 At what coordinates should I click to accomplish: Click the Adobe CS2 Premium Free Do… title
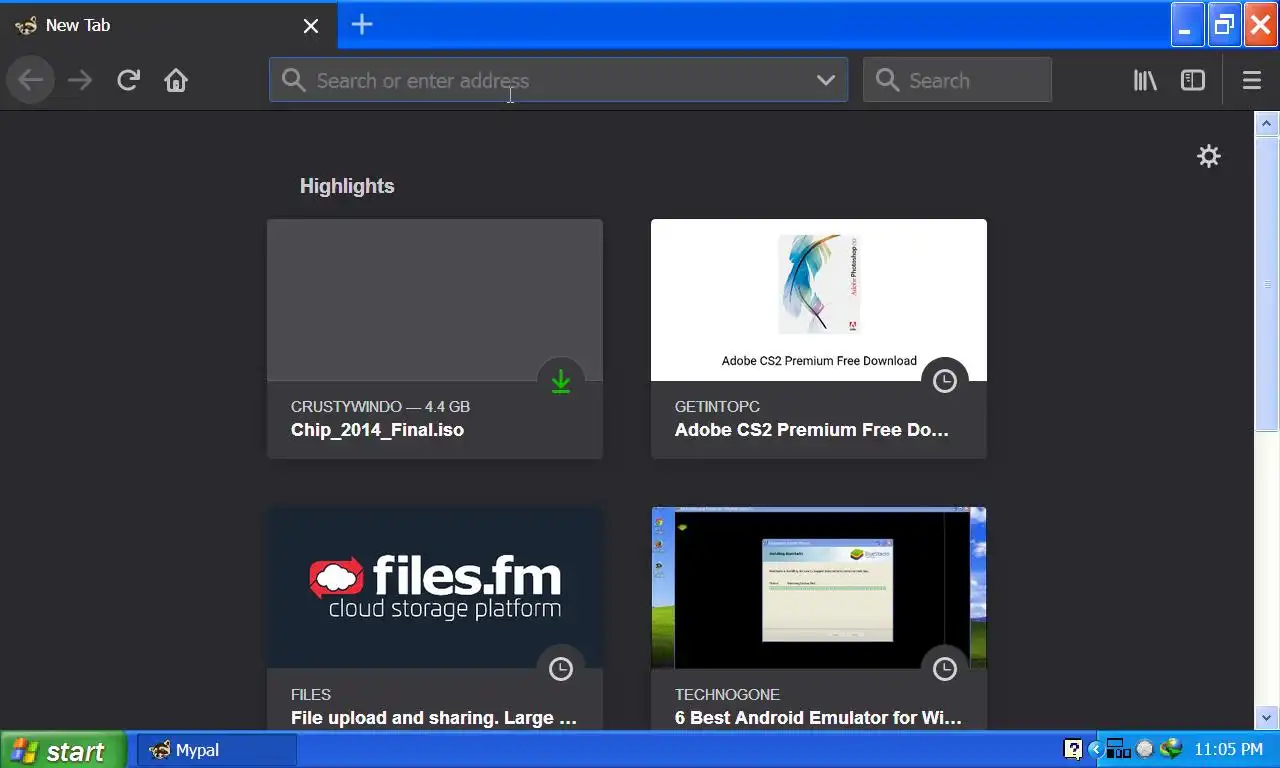click(x=812, y=430)
